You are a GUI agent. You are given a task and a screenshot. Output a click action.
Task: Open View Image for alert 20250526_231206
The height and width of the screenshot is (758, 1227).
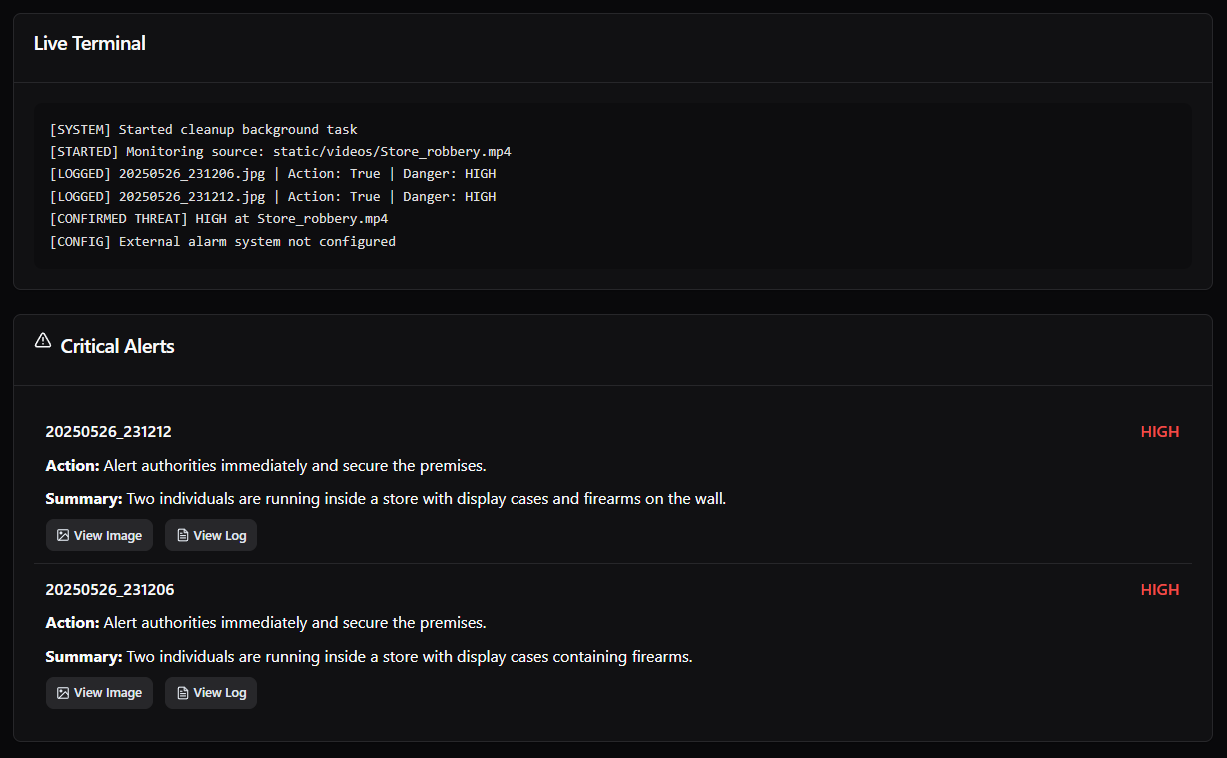click(x=99, y=692)
